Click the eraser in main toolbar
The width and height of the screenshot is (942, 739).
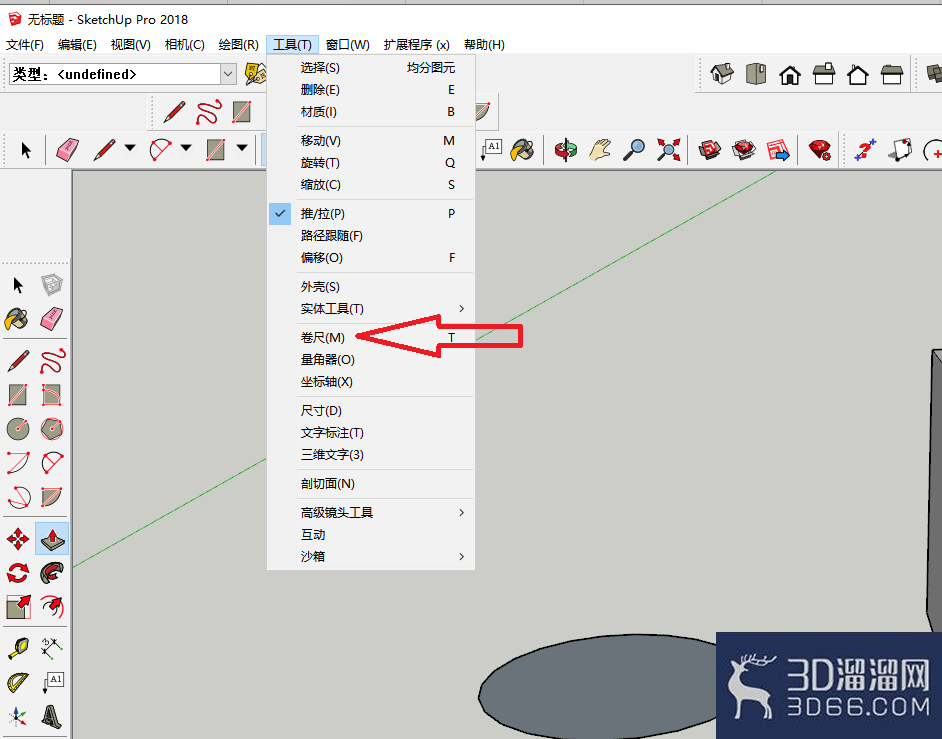tap(67, 150)
